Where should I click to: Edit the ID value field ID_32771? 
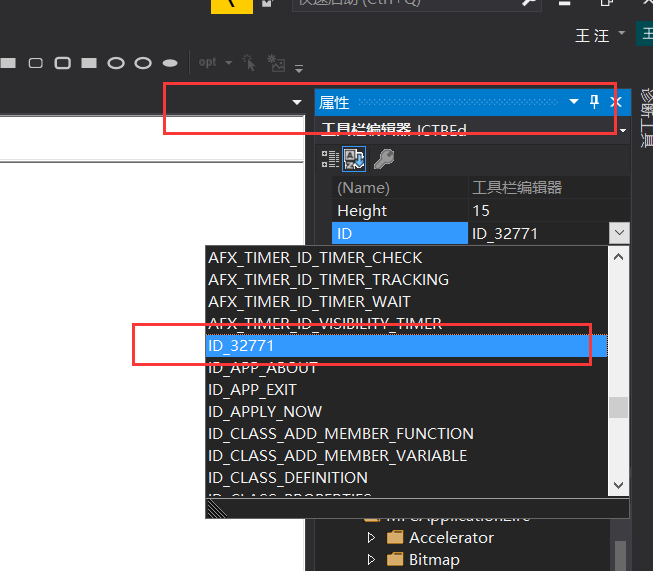coord(538,233)
